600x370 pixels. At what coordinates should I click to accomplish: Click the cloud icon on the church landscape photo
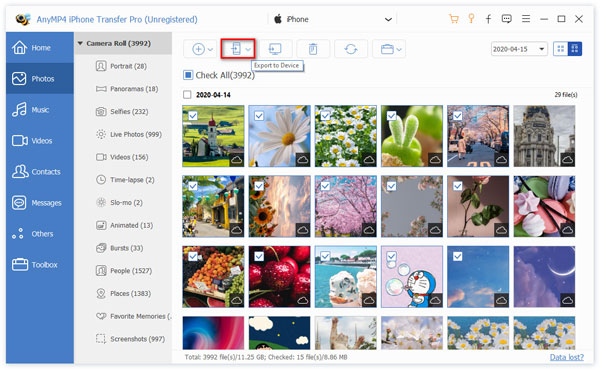click(x=236, y=160)
